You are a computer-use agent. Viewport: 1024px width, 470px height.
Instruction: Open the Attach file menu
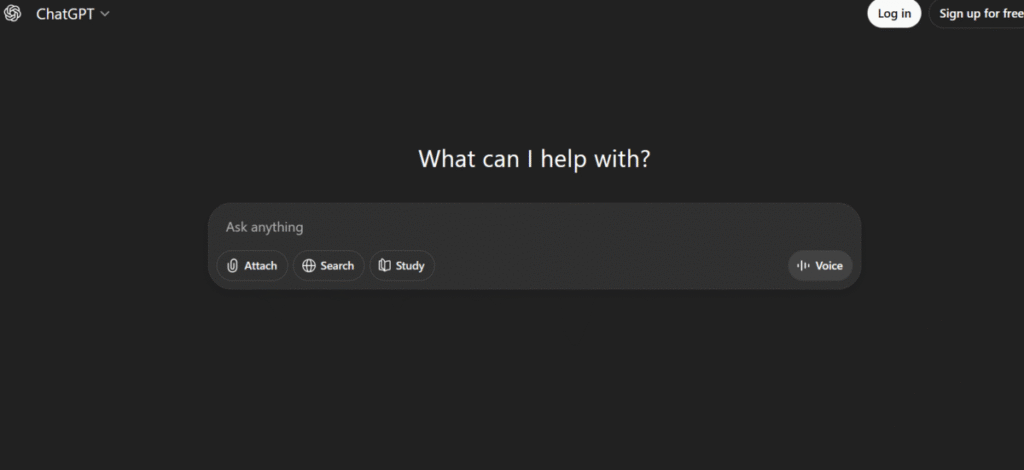tap(252, 266)
